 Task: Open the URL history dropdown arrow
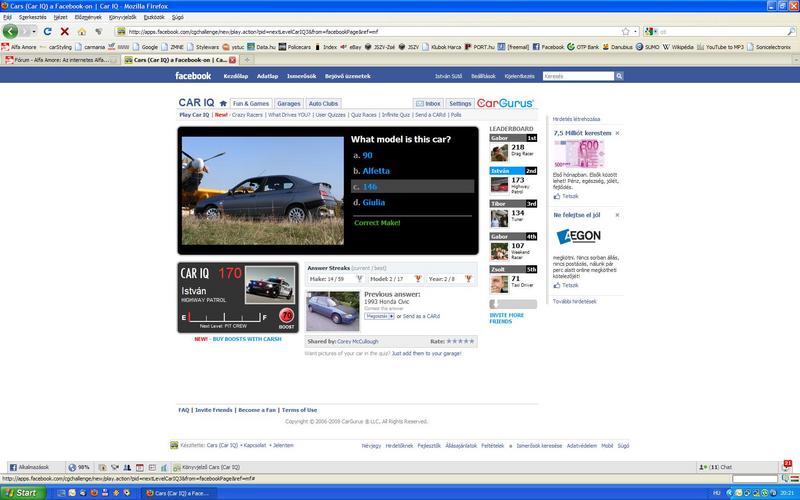(635, 32)
